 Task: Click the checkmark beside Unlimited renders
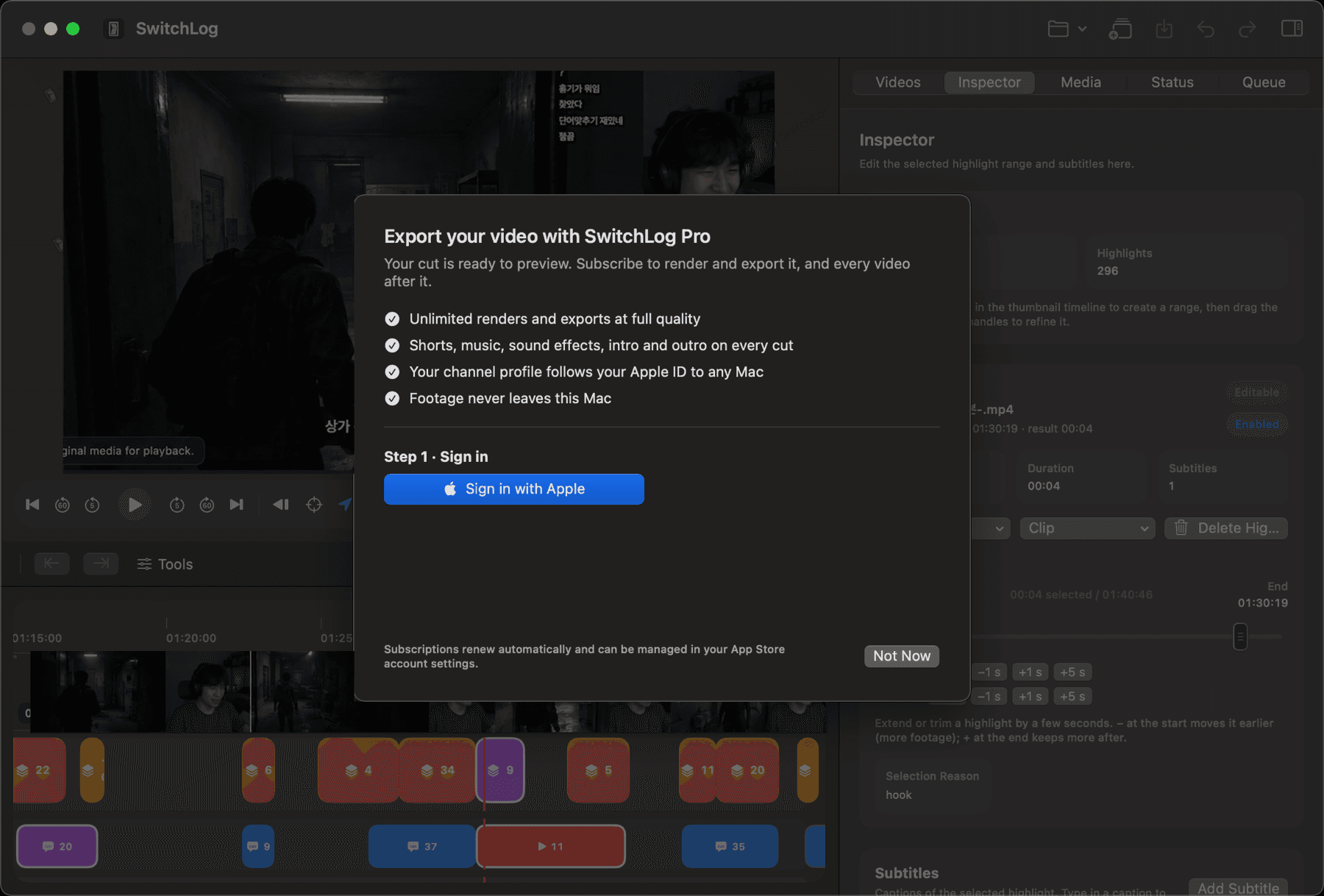(x=392, y=319)
